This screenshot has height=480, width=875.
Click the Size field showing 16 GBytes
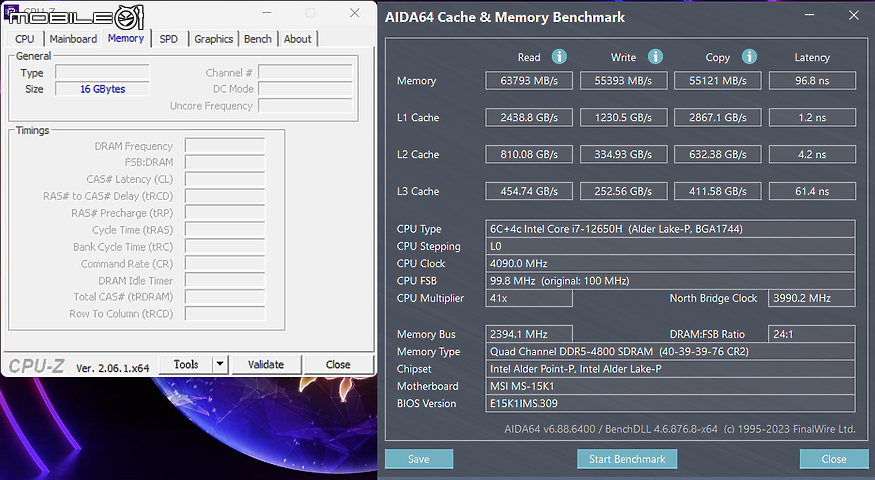pyautogui.click(x=102, y=89)
